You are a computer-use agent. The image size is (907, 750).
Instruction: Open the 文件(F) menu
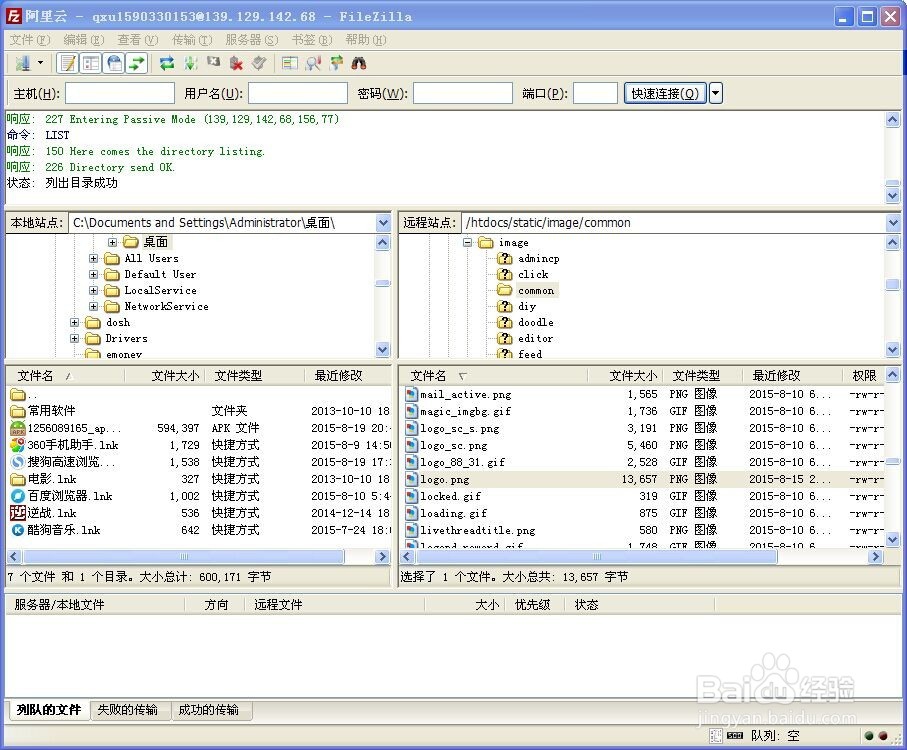pyautogui.click(x=30, y=40)
